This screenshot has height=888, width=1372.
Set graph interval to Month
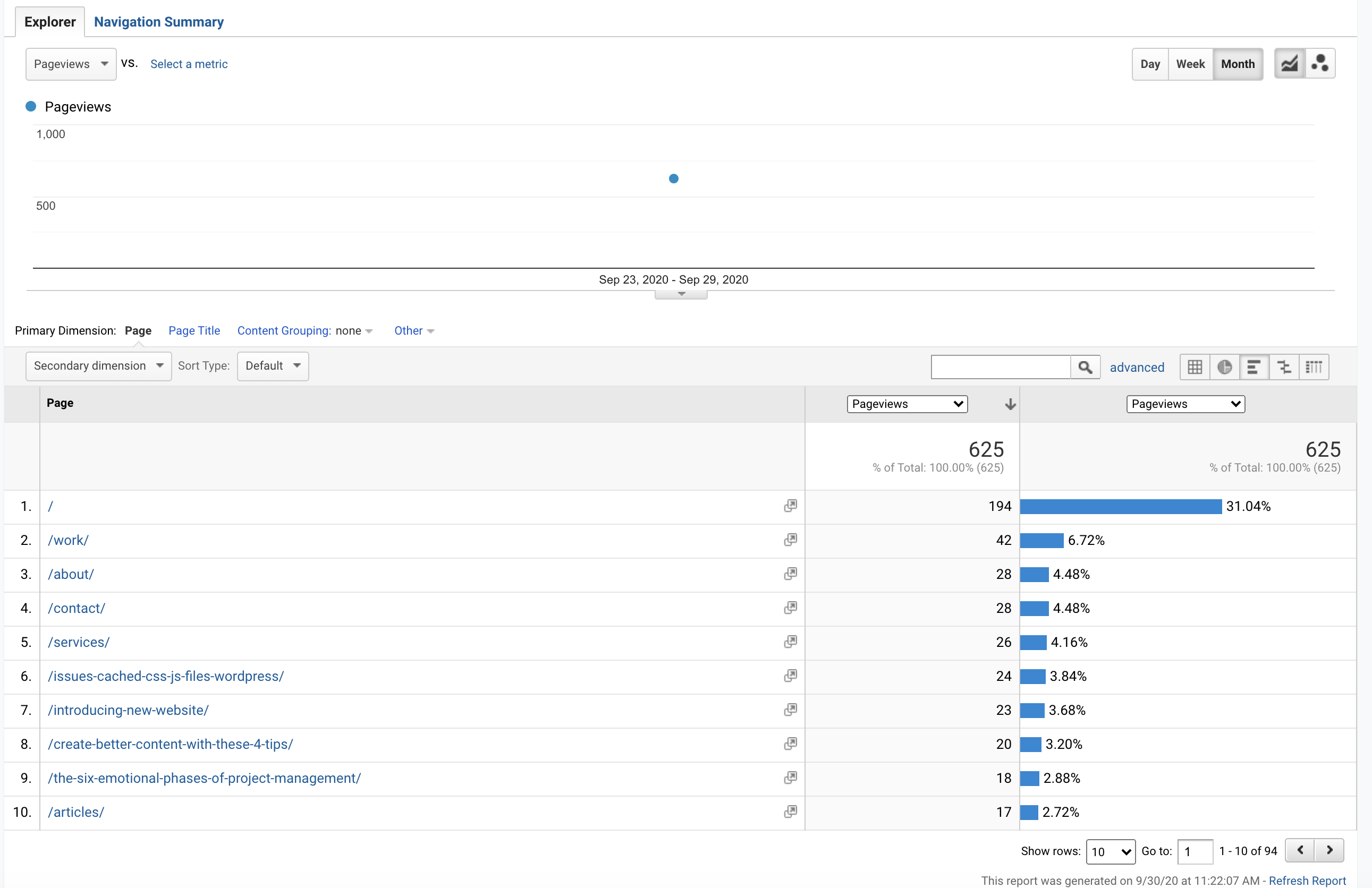pos(1238,64)
